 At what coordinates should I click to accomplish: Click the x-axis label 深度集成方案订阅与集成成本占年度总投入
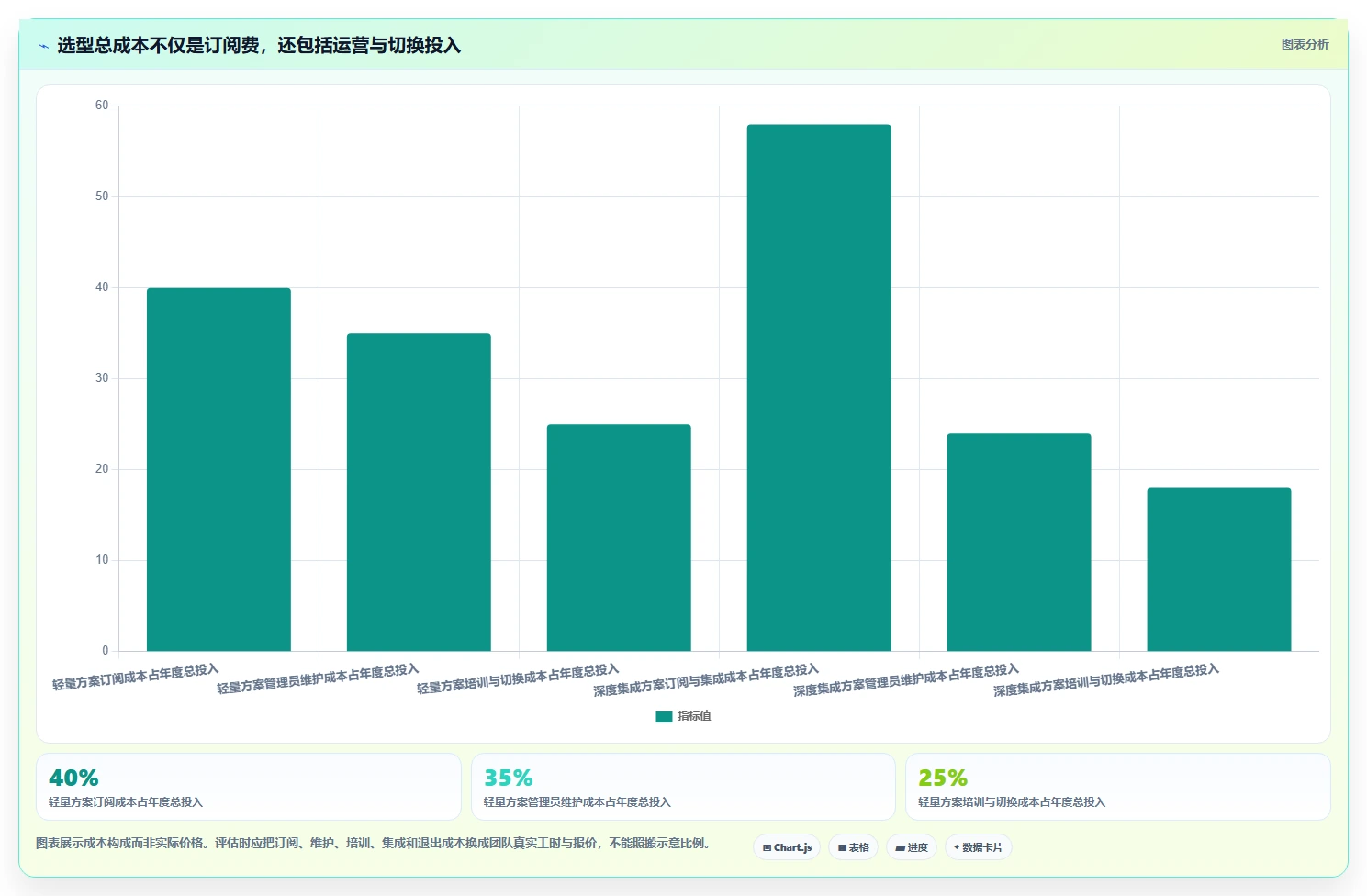pos(706,680)
